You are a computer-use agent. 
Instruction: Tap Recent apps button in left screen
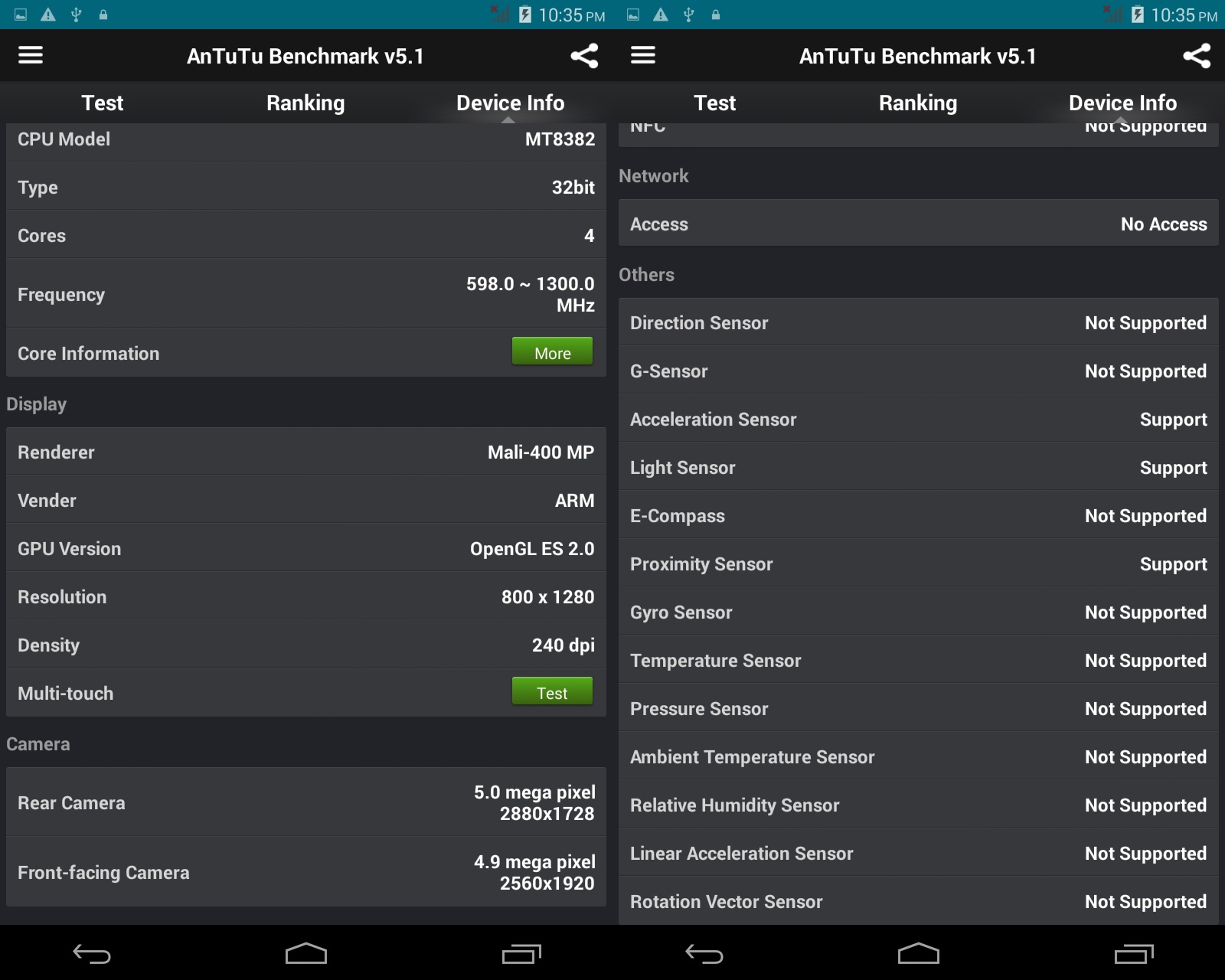tap(521, 954)
